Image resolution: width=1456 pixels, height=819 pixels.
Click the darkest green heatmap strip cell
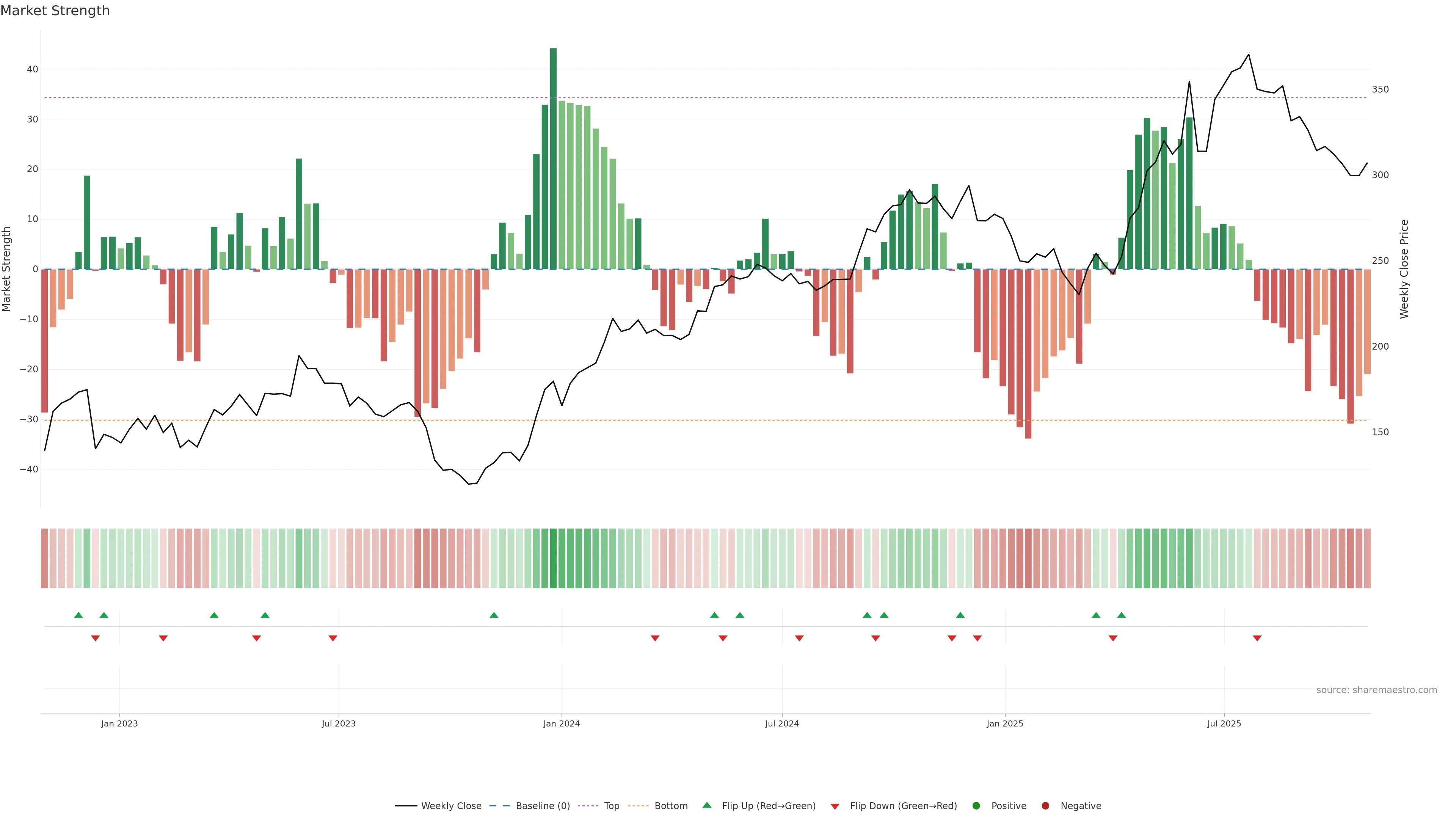click(553, 559)
